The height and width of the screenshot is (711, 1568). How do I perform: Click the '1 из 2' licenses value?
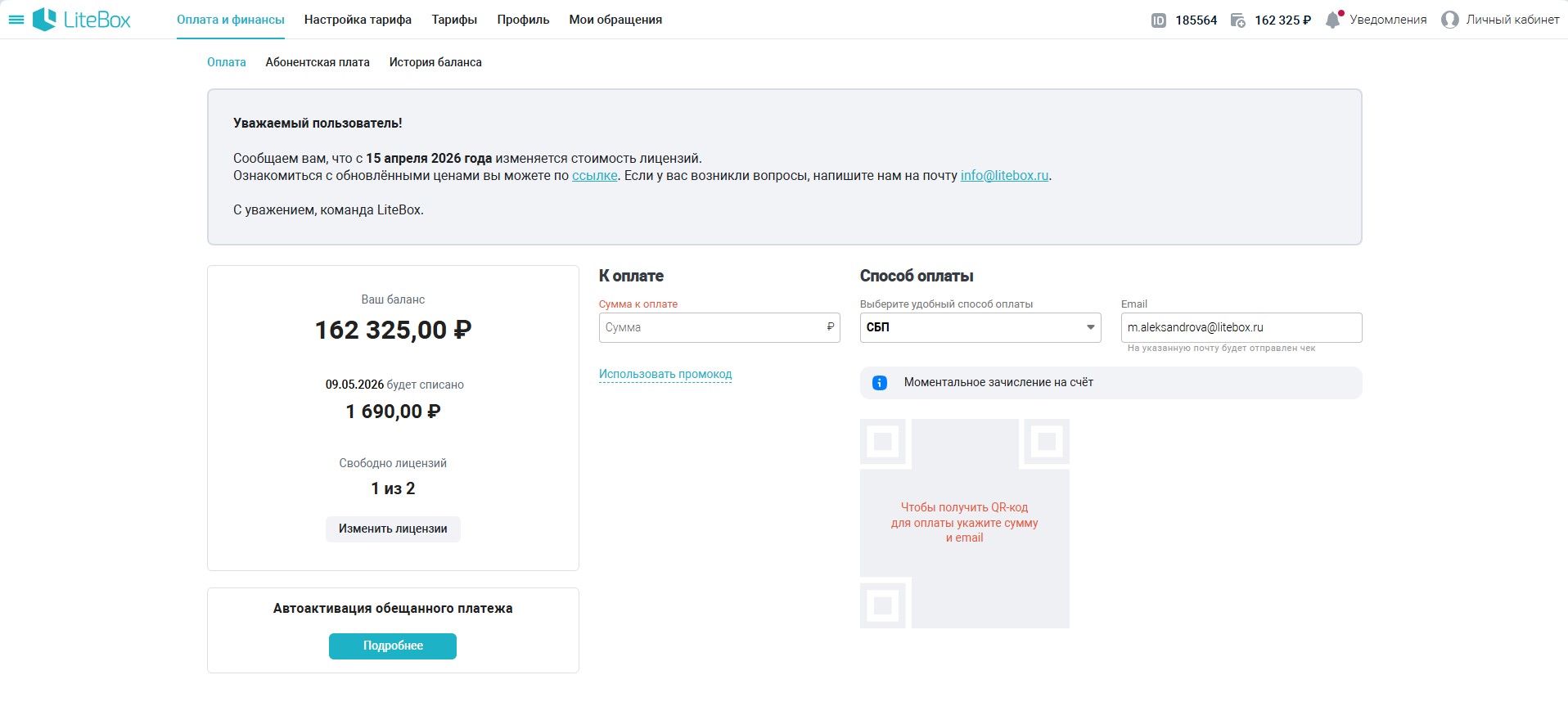click(x=393, y=488)
